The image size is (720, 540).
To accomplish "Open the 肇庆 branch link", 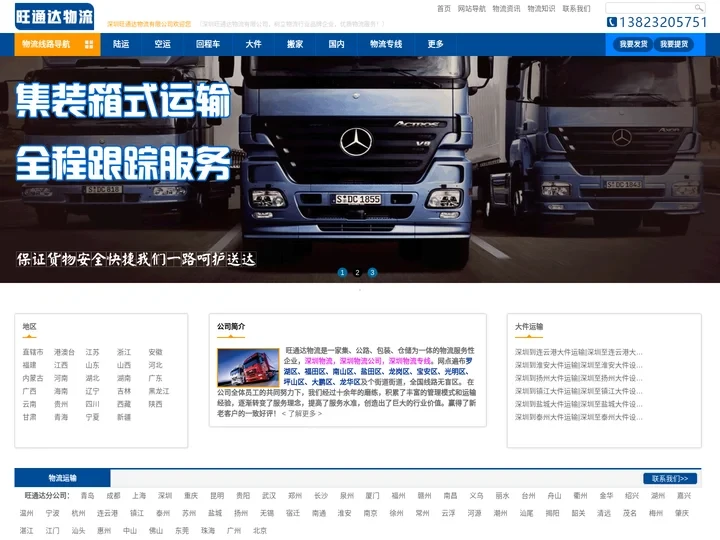I will [x=682, y=513].
